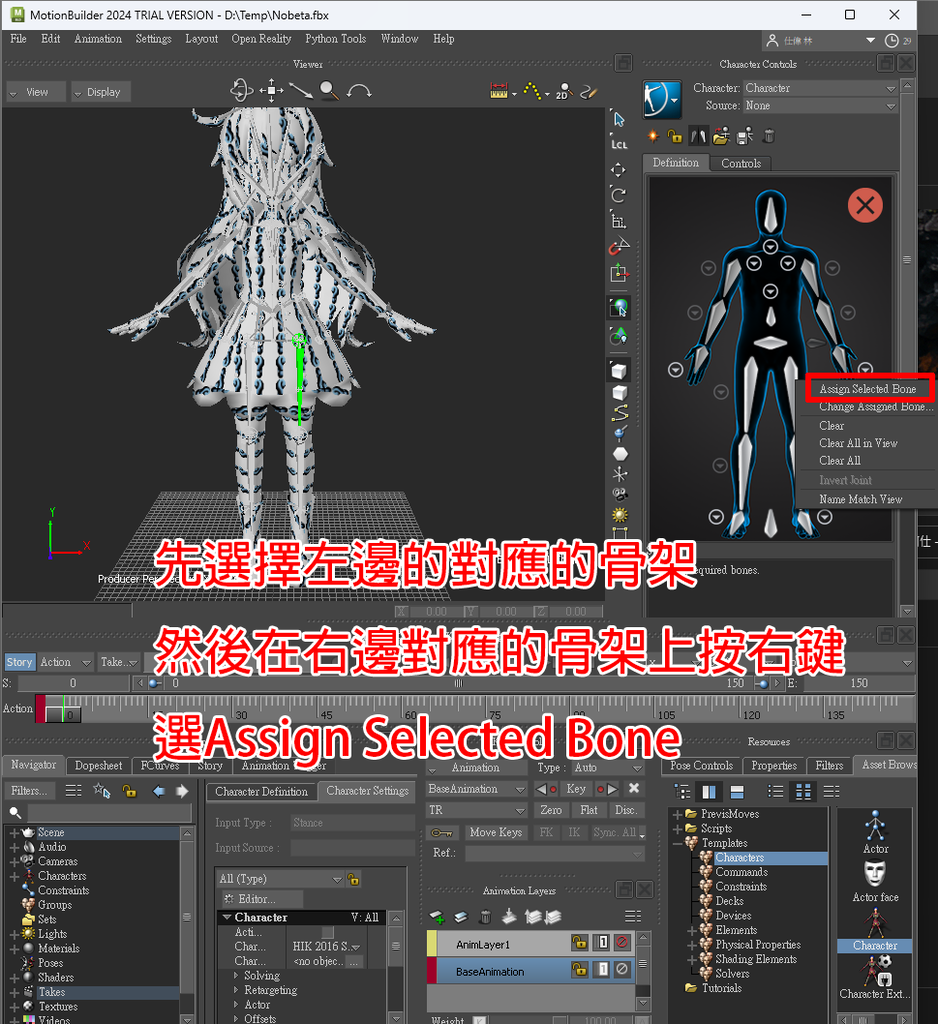Toggle the lock beside All (Type) dropdown
This screenshot has height=1024, width=938.
point(353,879)
